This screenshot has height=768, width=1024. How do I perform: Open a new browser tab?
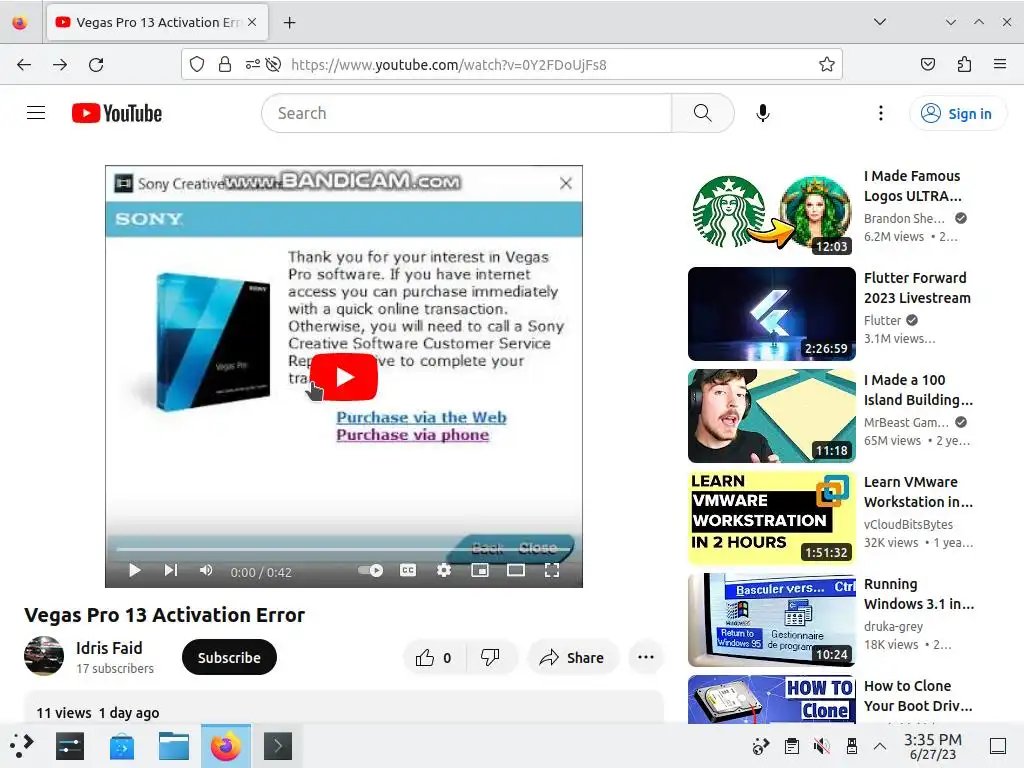click(289, 23)
